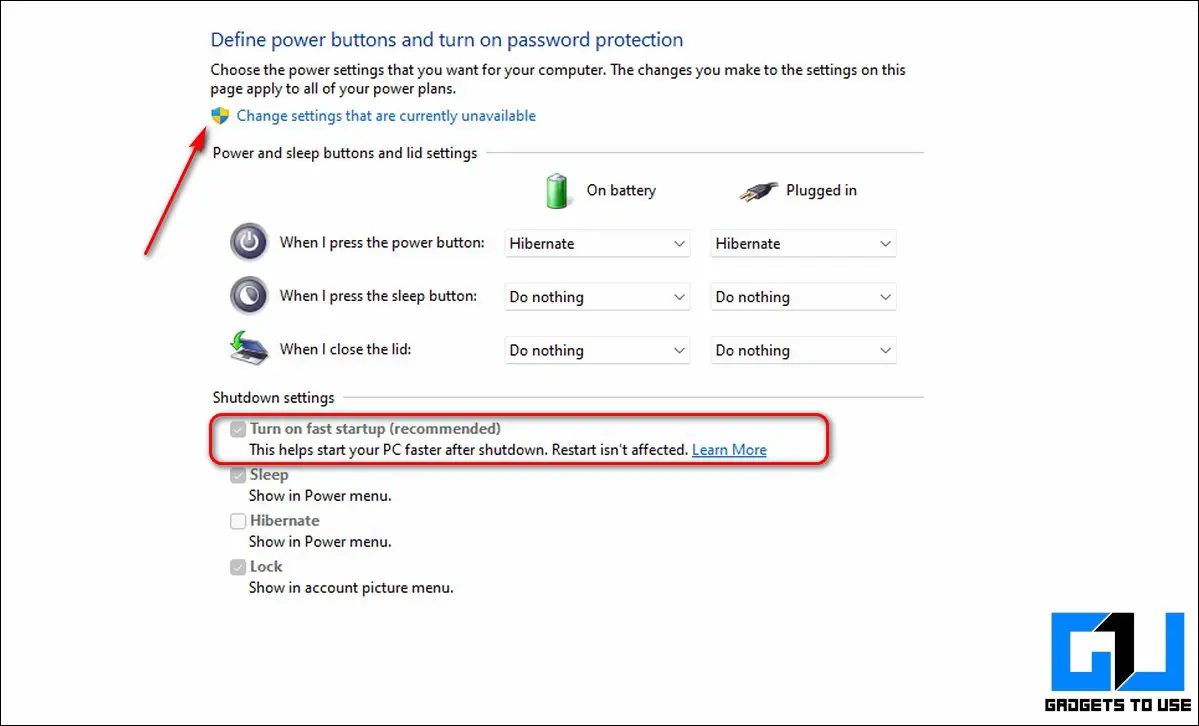Image resolution: width=1199 pixels, height=726 pixels.
Task: Open close the lid Plugged in dropdown
Action: [x=803, y=350]
